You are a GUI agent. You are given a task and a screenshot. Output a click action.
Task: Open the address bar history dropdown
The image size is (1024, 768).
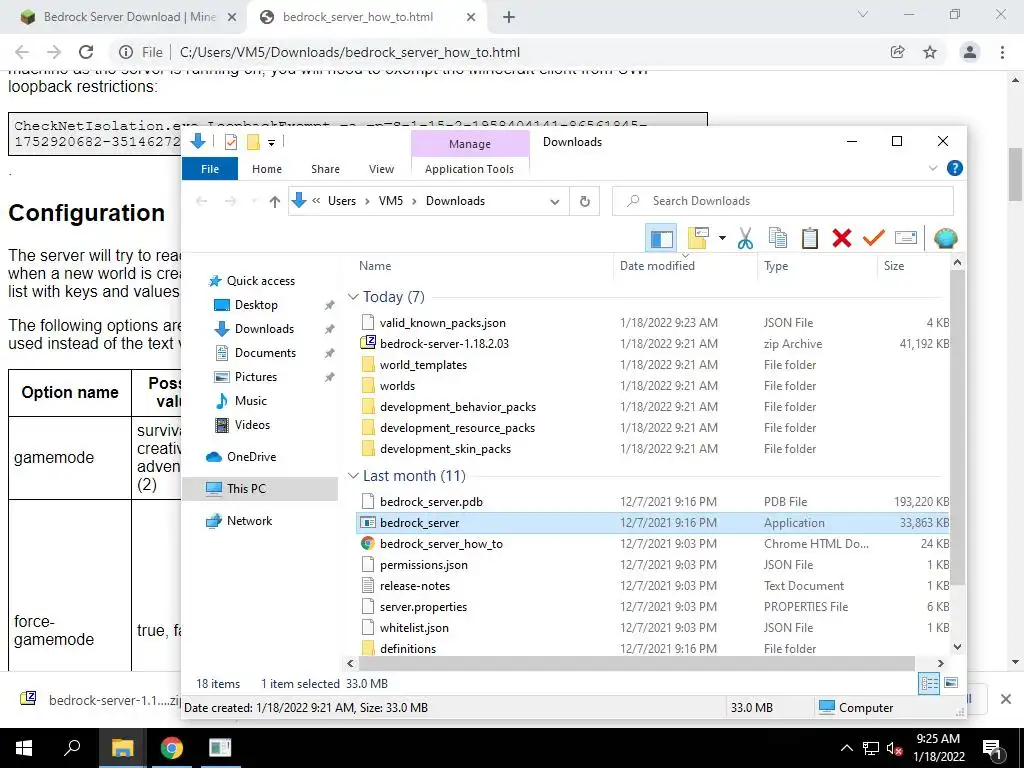[554, 201]
